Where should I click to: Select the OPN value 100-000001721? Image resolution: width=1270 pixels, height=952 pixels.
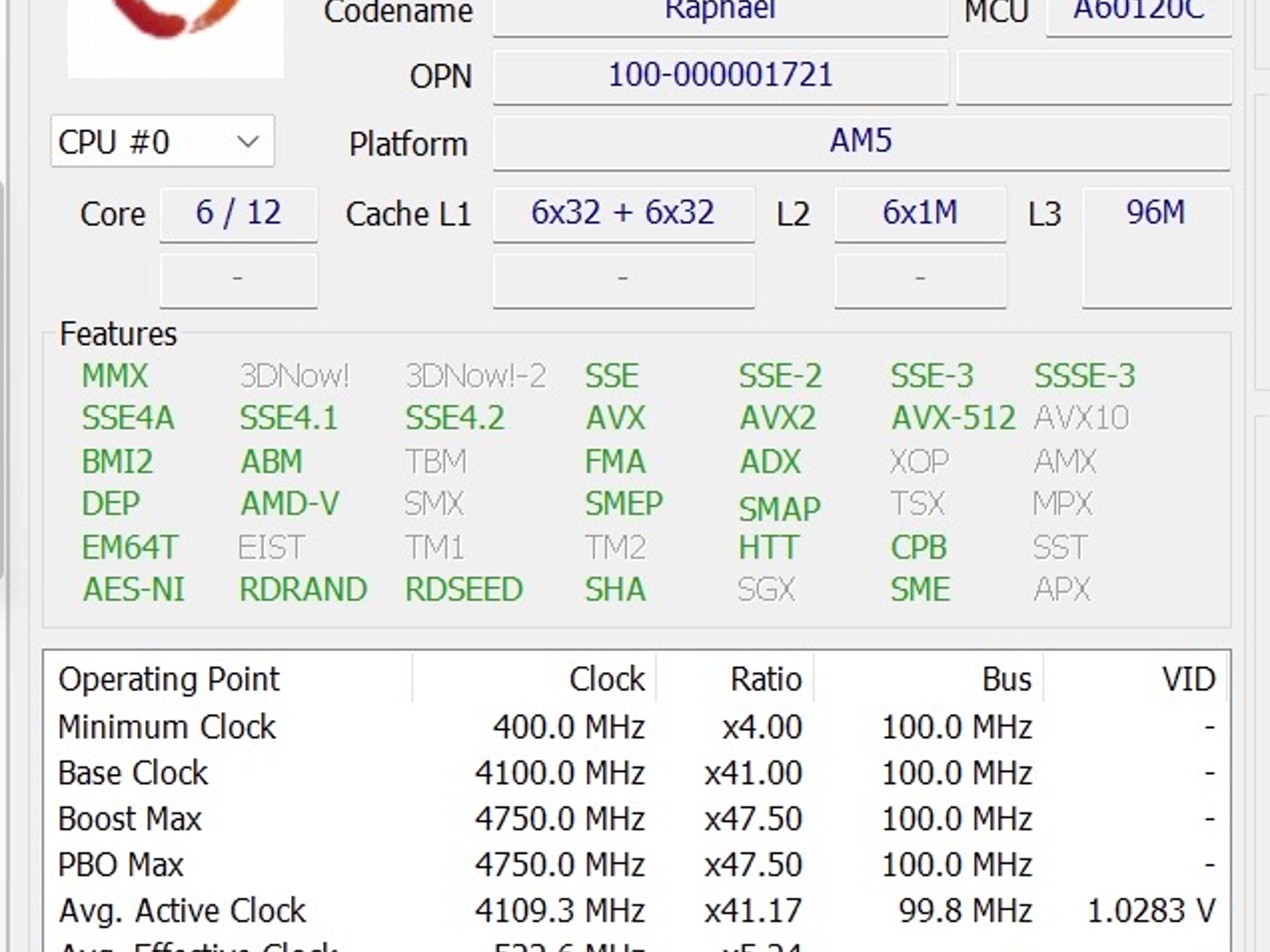720,76
